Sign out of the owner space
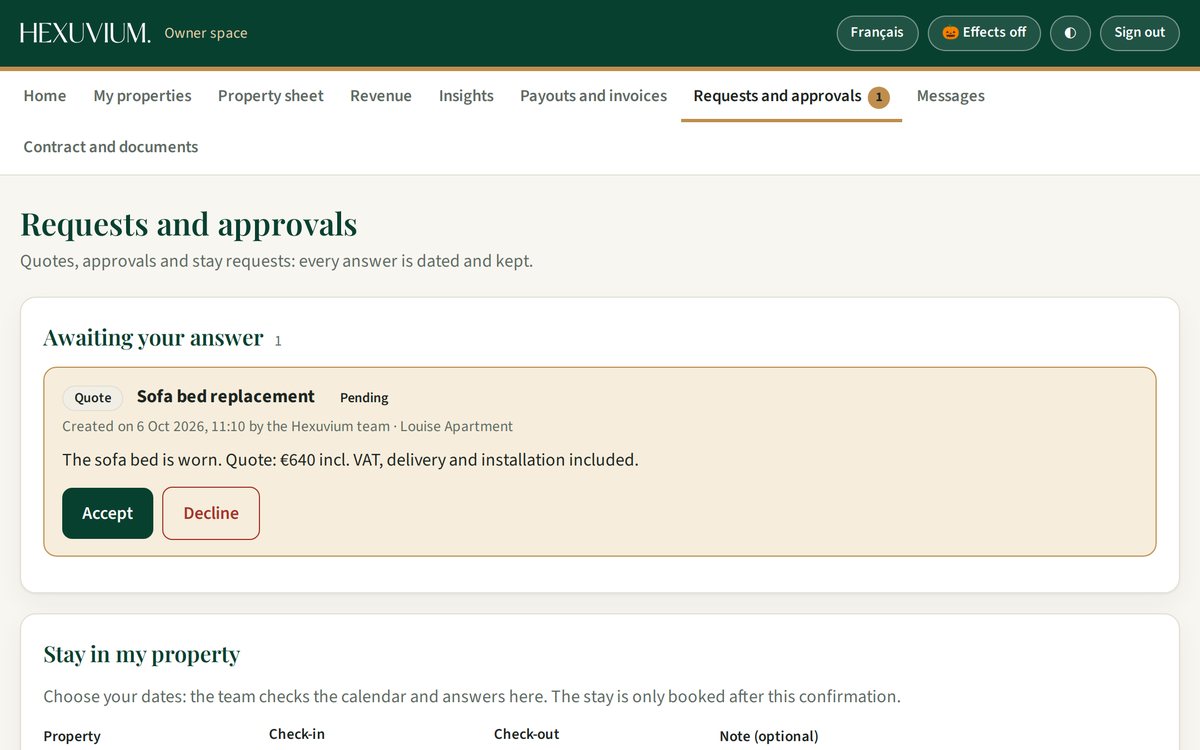Viewport: 1200px width, 750px height. (1140, 33)
